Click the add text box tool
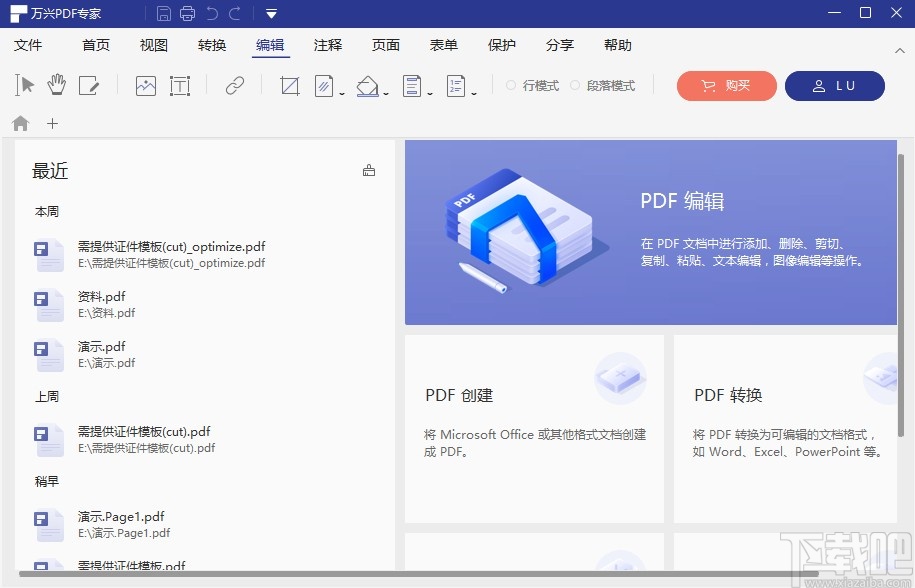Image resolution: width=915 pixels, height=588 pixels. 181,85
